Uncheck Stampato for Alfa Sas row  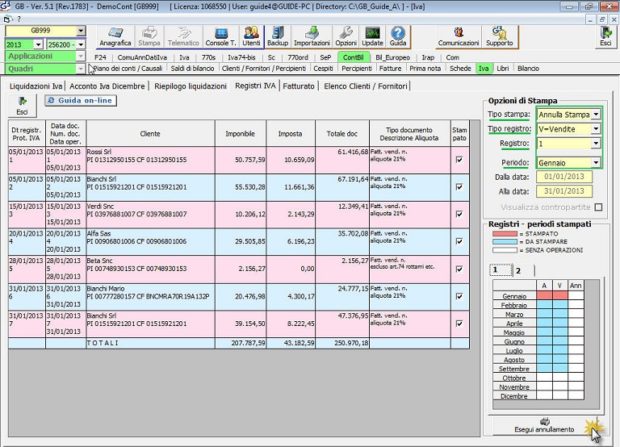[459, 241]
